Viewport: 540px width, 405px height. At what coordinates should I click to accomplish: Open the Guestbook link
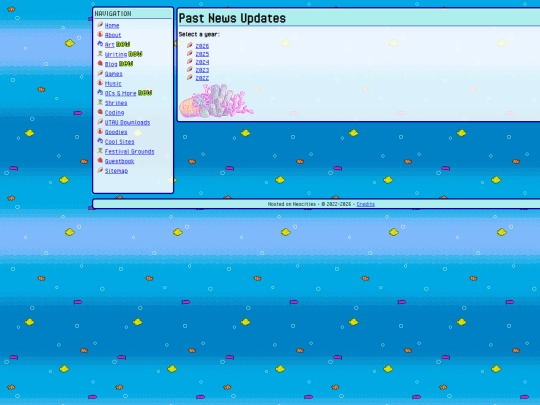(x=120, y=161)
